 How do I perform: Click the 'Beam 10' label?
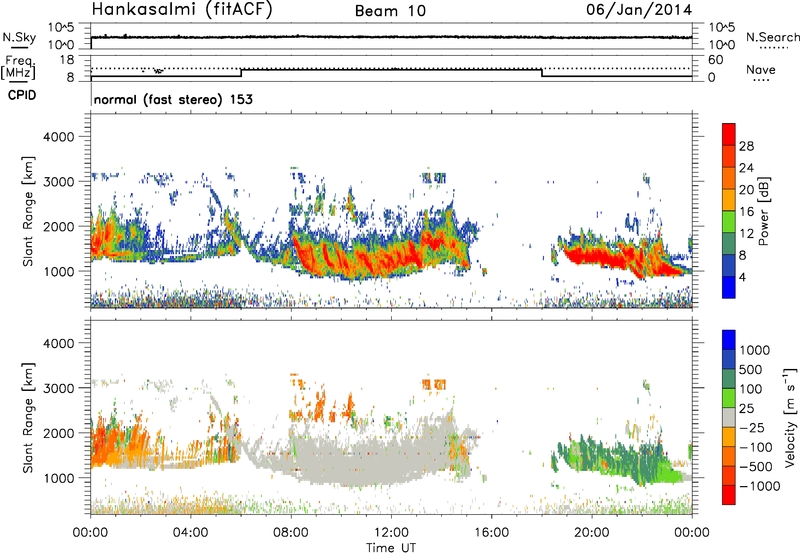coord(390,11)
